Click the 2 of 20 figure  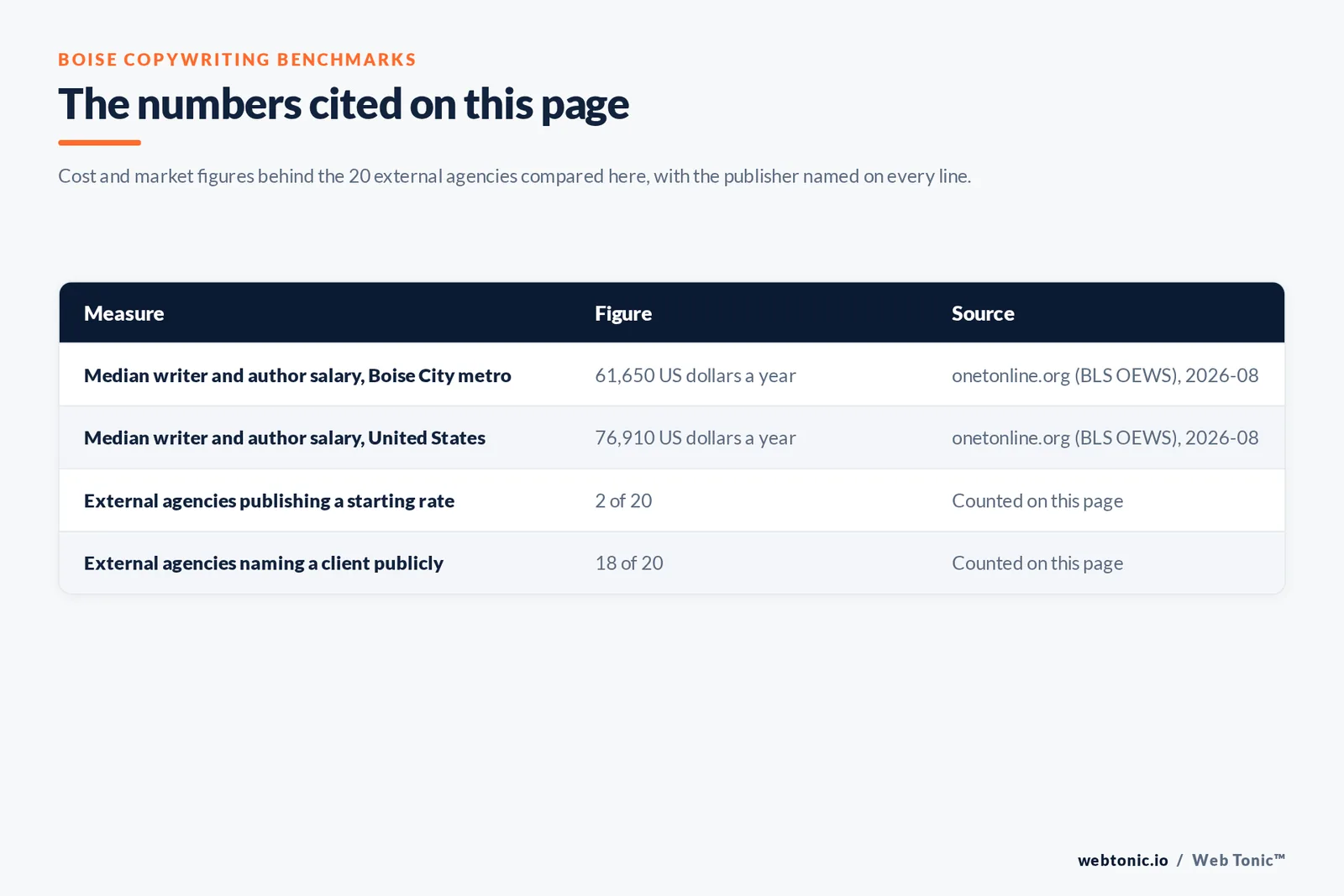pyautogui.click(x=623, y=500)
